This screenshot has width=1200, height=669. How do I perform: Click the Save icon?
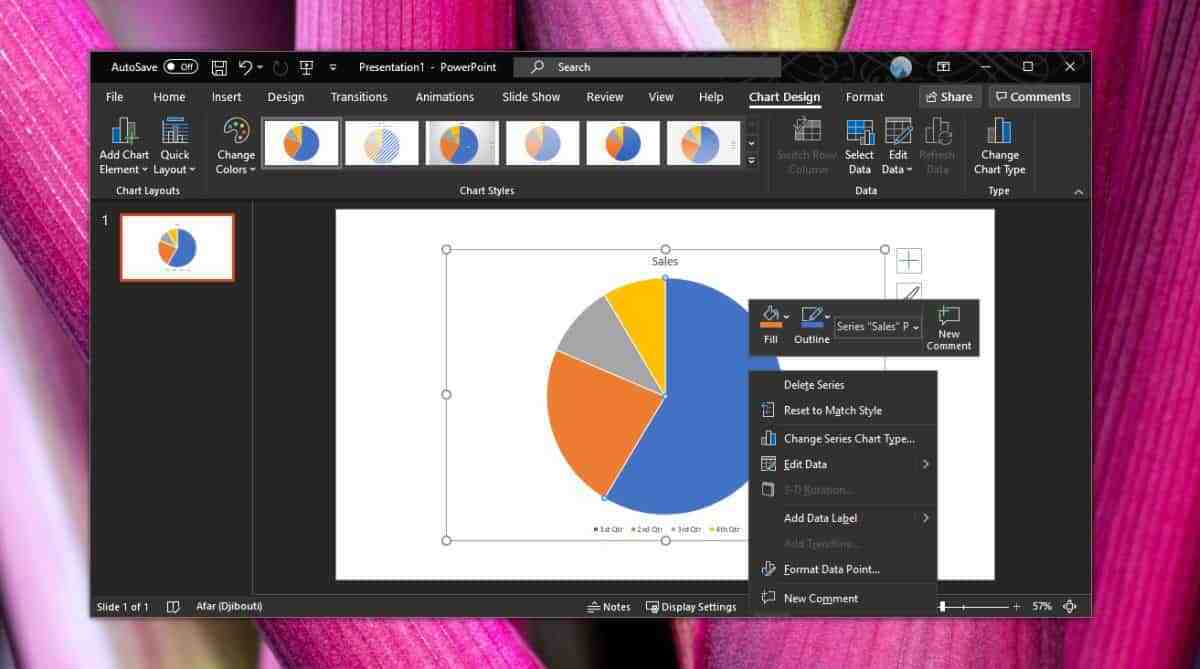(218, 66)
